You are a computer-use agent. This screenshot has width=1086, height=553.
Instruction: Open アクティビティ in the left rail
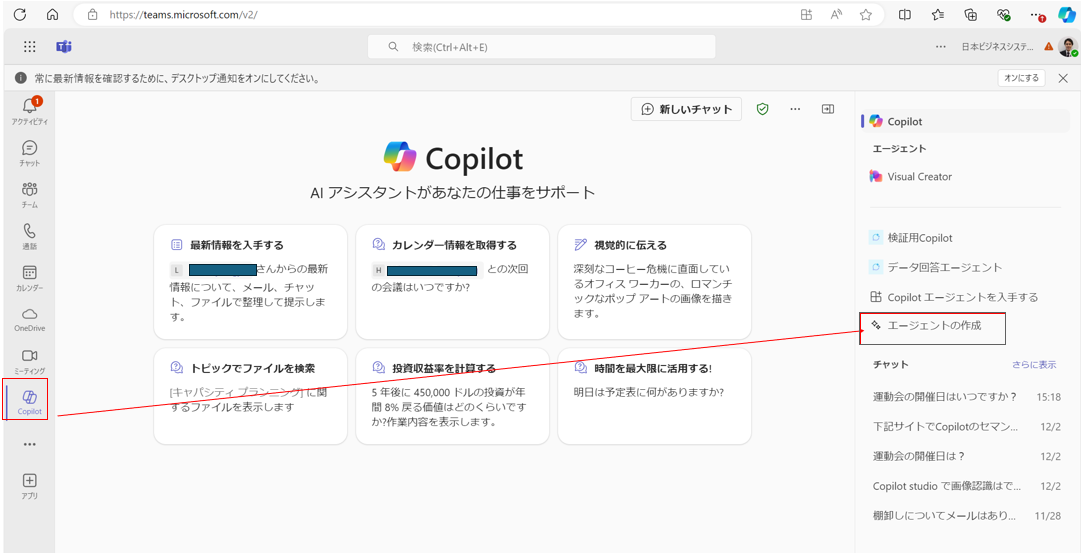click(30, 111)
